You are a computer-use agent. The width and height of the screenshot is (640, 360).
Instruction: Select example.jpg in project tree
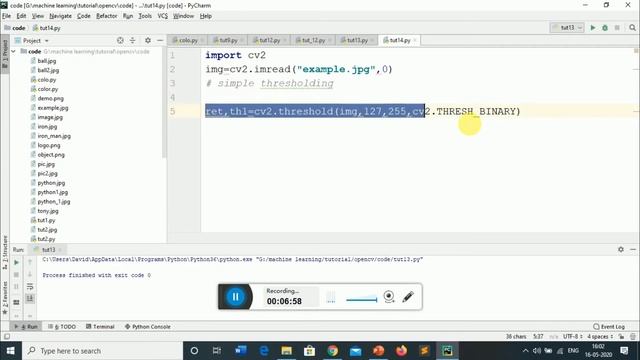tap(53, 108)
